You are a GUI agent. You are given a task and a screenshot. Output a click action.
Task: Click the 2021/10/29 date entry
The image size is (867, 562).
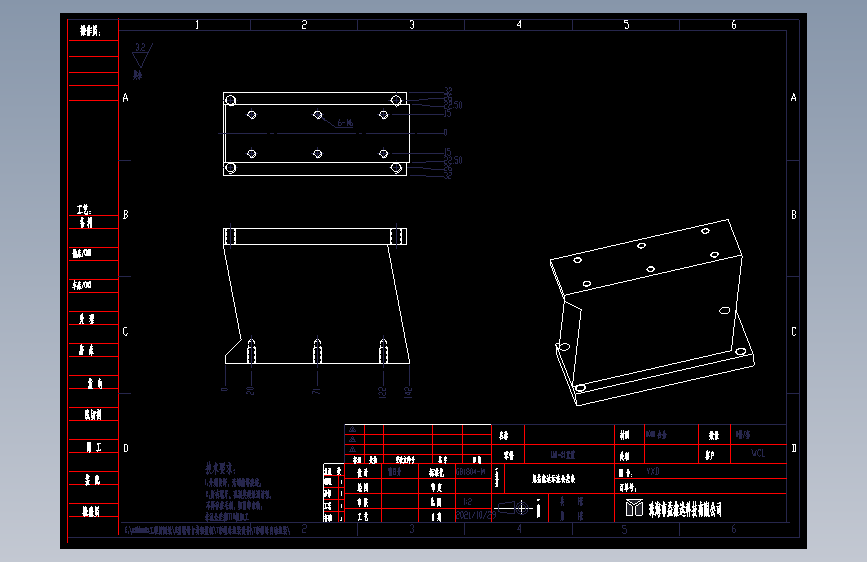click(x=475, y=515)
